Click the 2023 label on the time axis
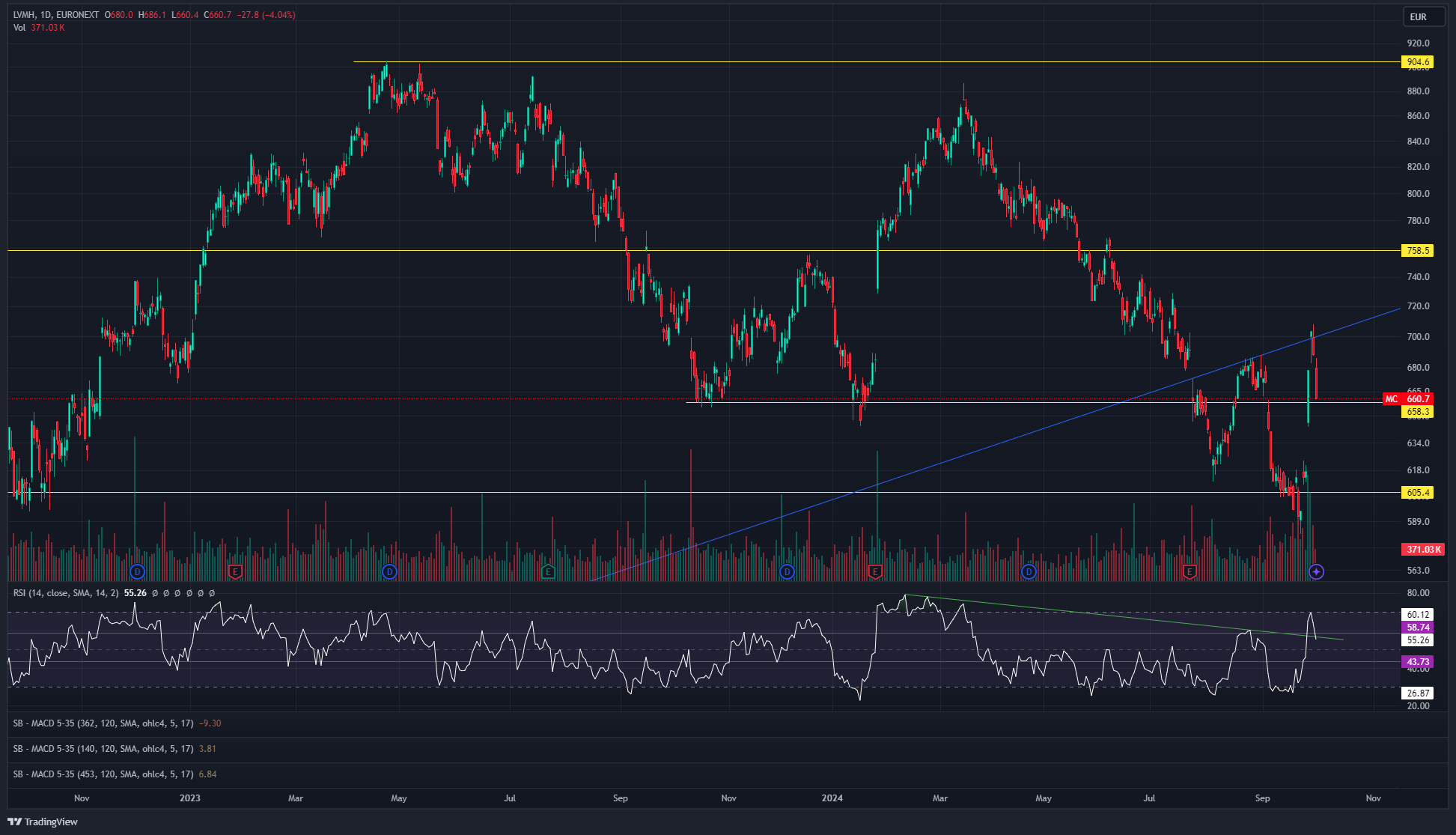Viewport: 1456px width, 835px height. coord(190,798)
